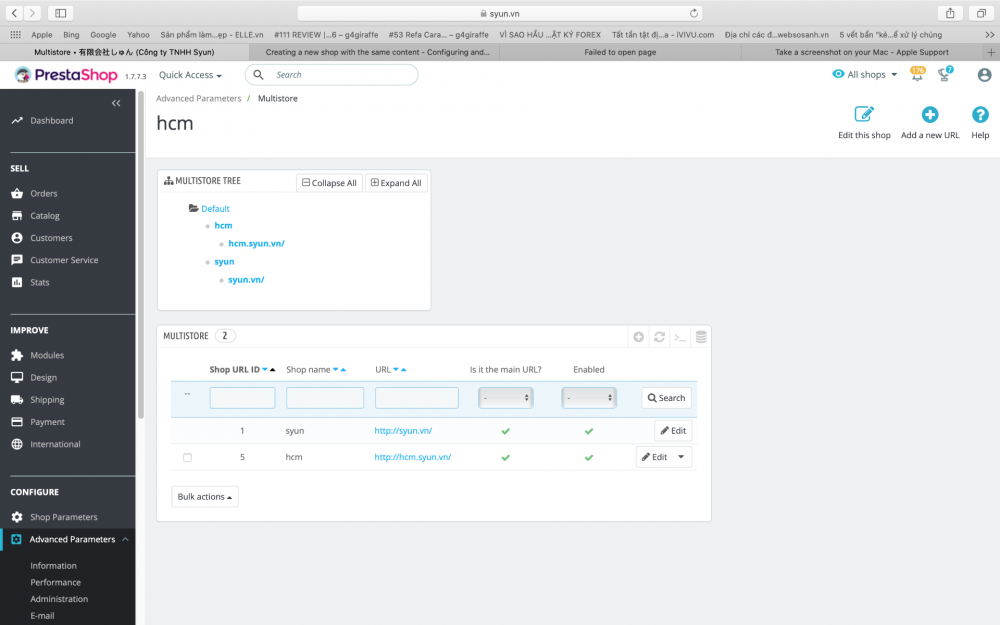
Task: Select hcm.syun.vn/ in multistore tree
Action: pyautogui.click(x=256, y=244)
